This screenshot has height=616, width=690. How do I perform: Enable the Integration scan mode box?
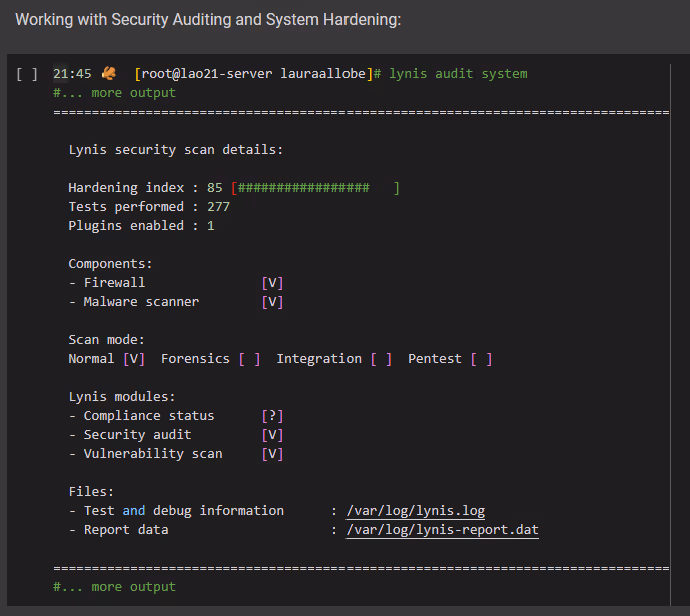click(381, 359)
